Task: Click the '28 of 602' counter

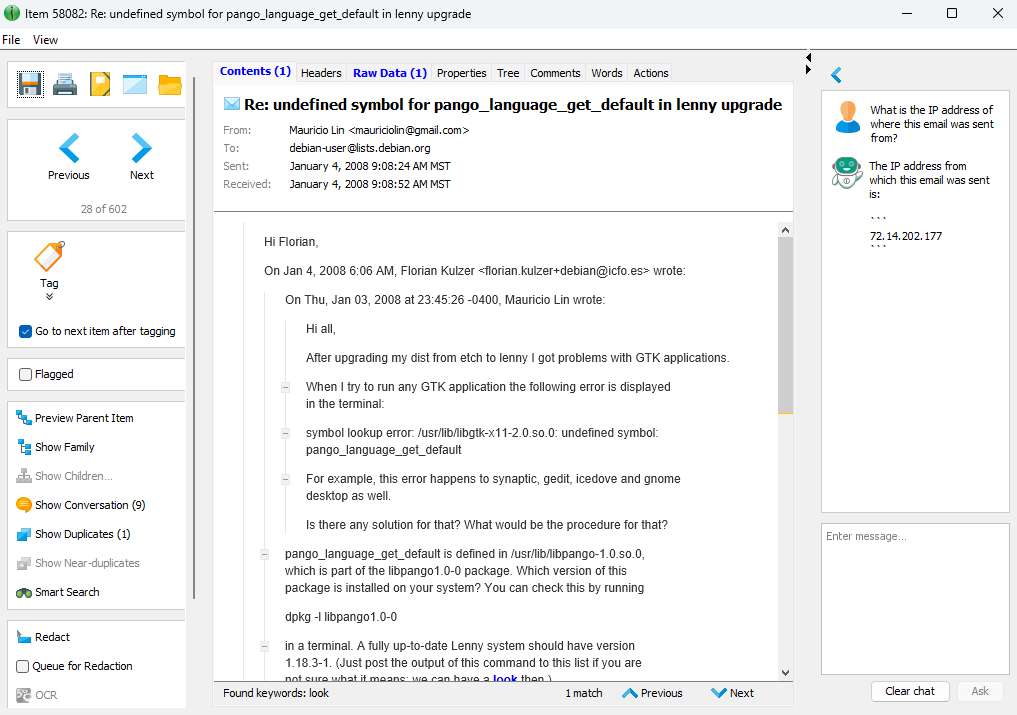Action: click(x=104, y=209)
